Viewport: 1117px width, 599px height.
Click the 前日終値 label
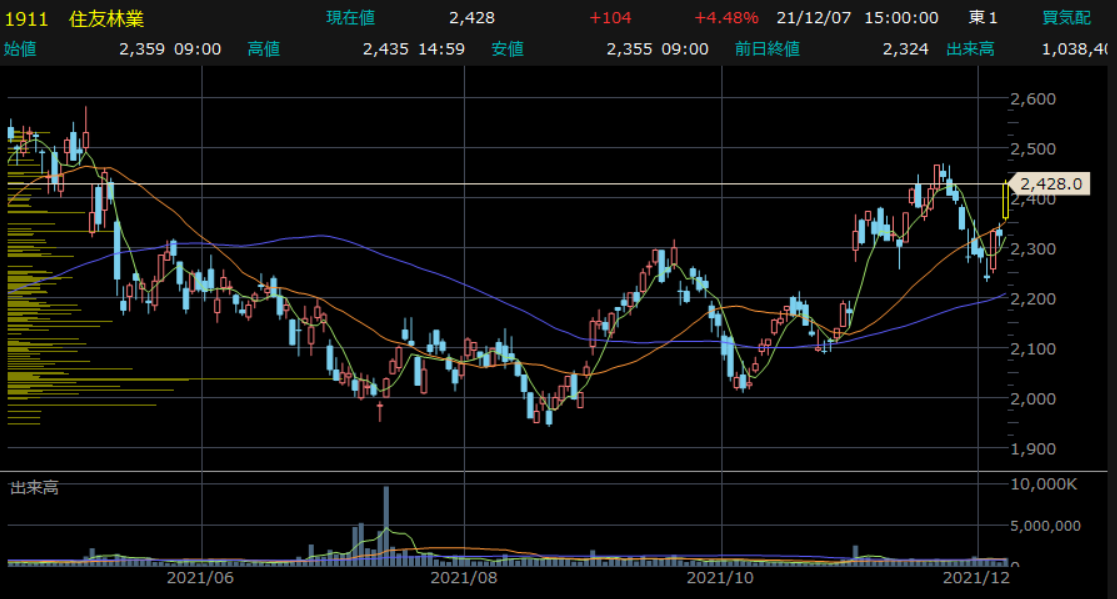click(x=767, y=49)
